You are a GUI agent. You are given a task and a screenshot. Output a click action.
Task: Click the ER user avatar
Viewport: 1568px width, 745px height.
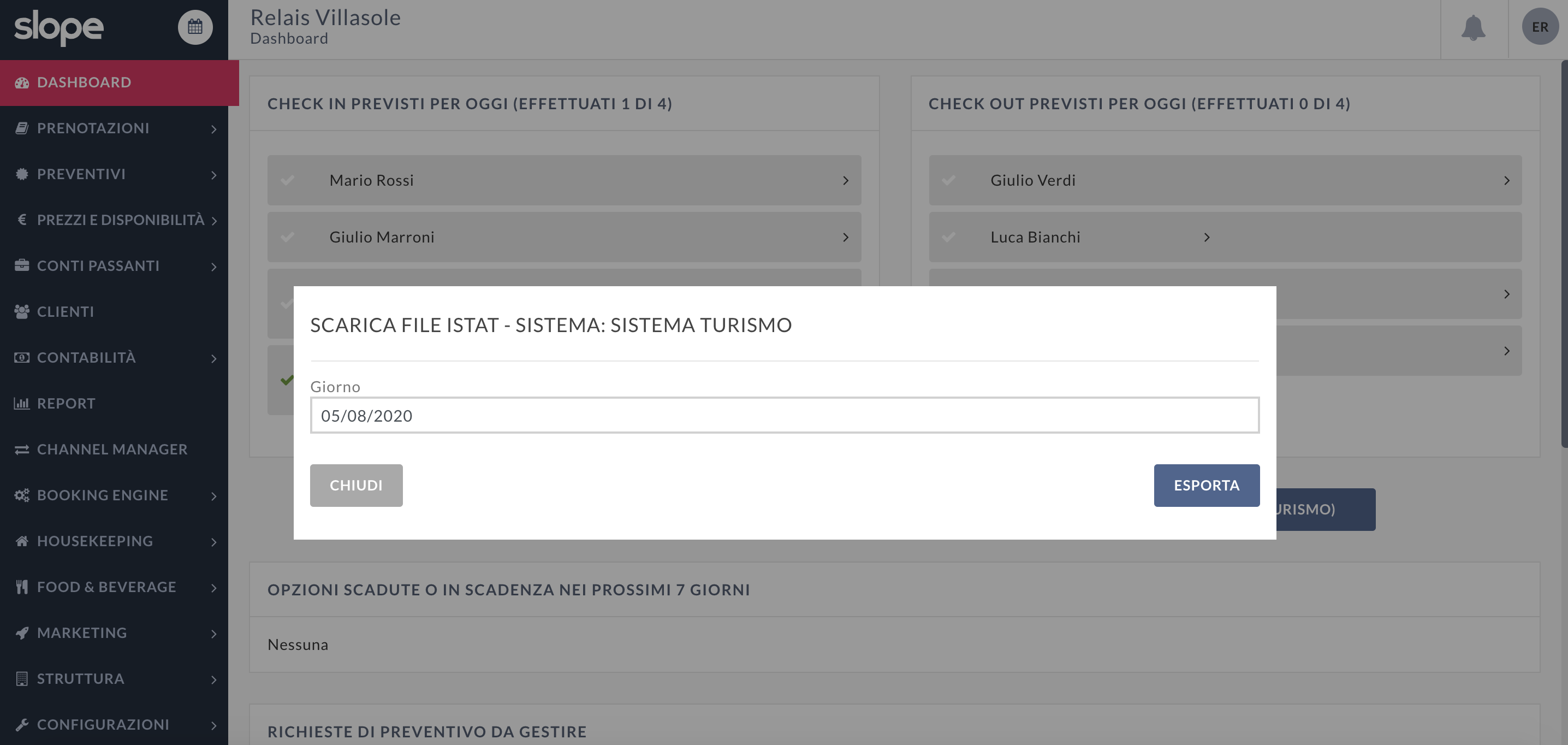[1540, 27]
